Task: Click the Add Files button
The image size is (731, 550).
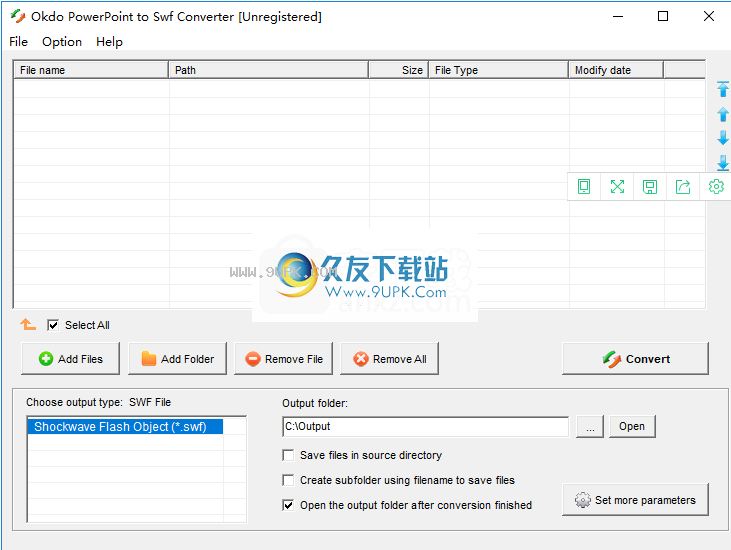Action: pos(70,358)
